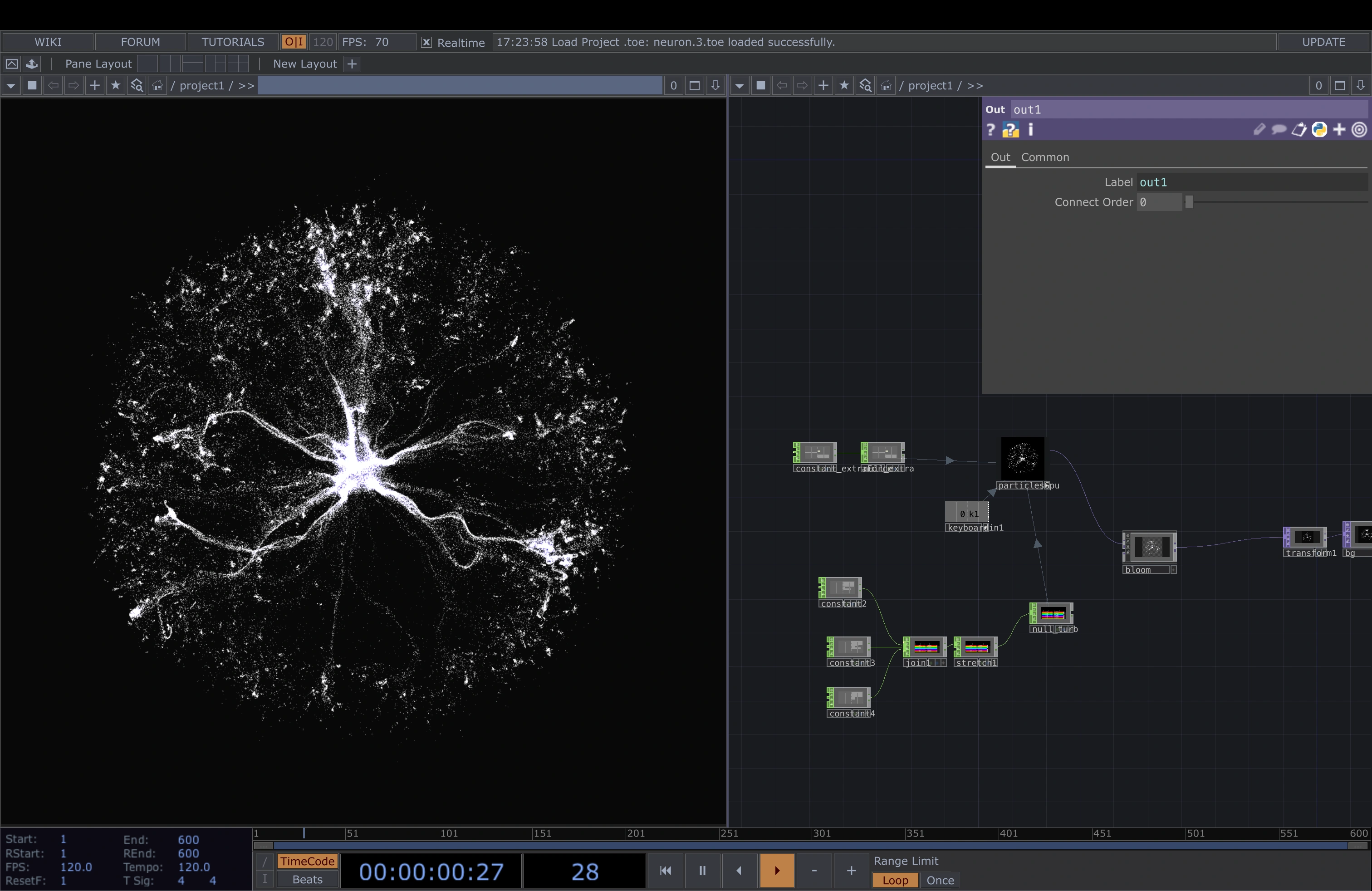Open the operator comment bubble icon
This screenshot has height=891, width=1372.
pos(1279,130)
